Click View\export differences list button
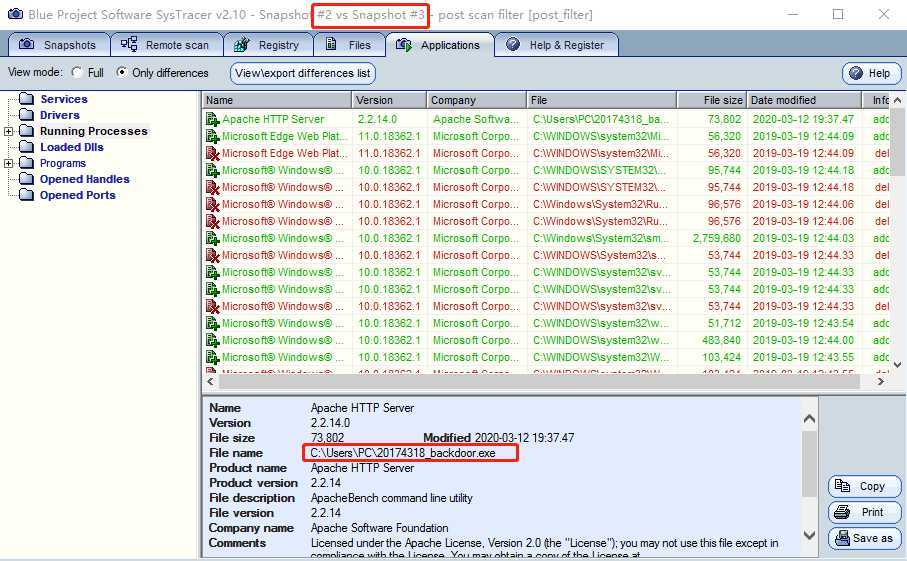Screen dimensions: 907x561 click(303, 73)
